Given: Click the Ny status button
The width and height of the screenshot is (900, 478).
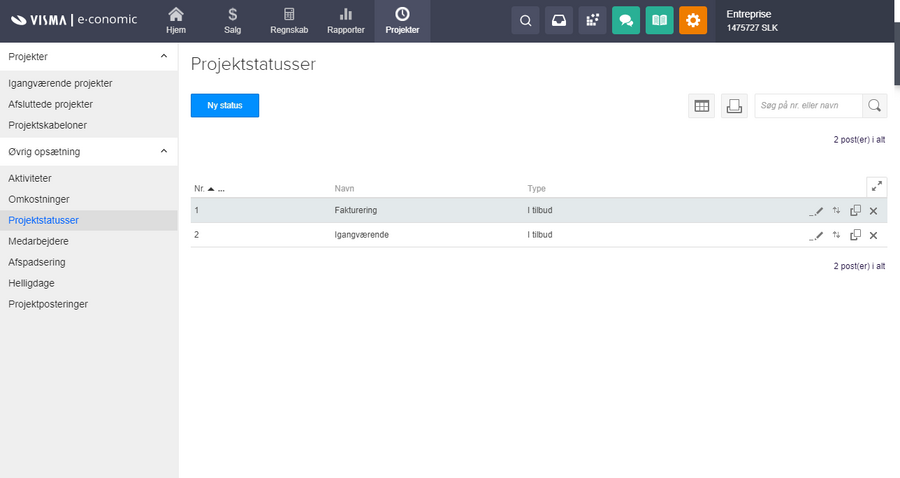Looking at the screenshot, I should pyautogui.click(x=225, y=105).
